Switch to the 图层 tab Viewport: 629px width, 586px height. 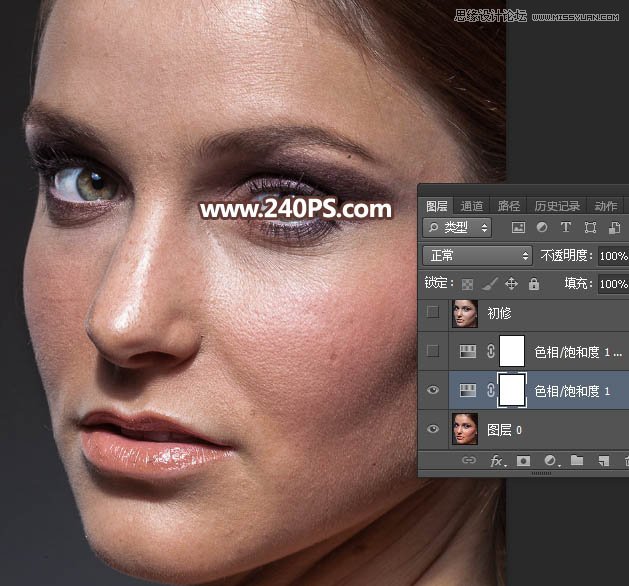436,206
